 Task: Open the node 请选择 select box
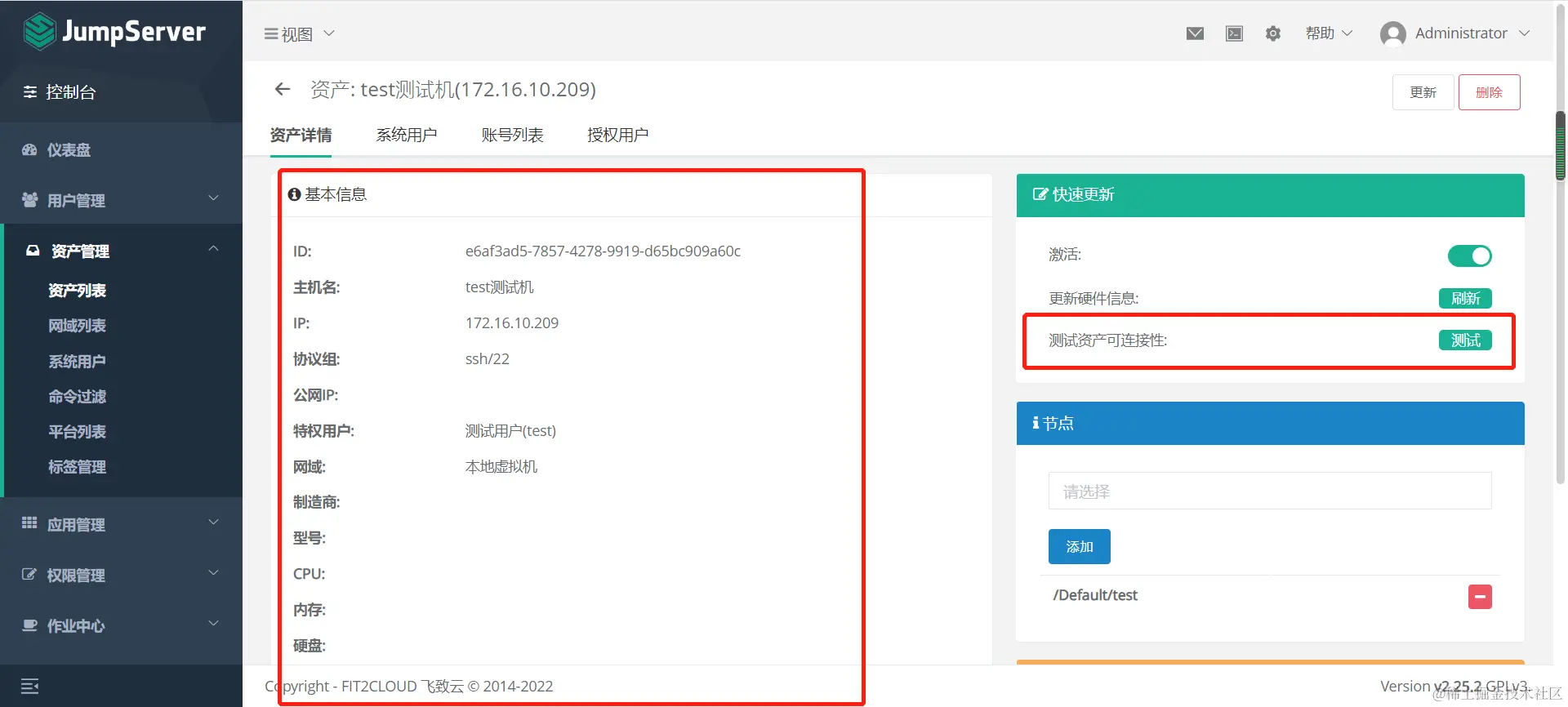[x=1270, y=491]
